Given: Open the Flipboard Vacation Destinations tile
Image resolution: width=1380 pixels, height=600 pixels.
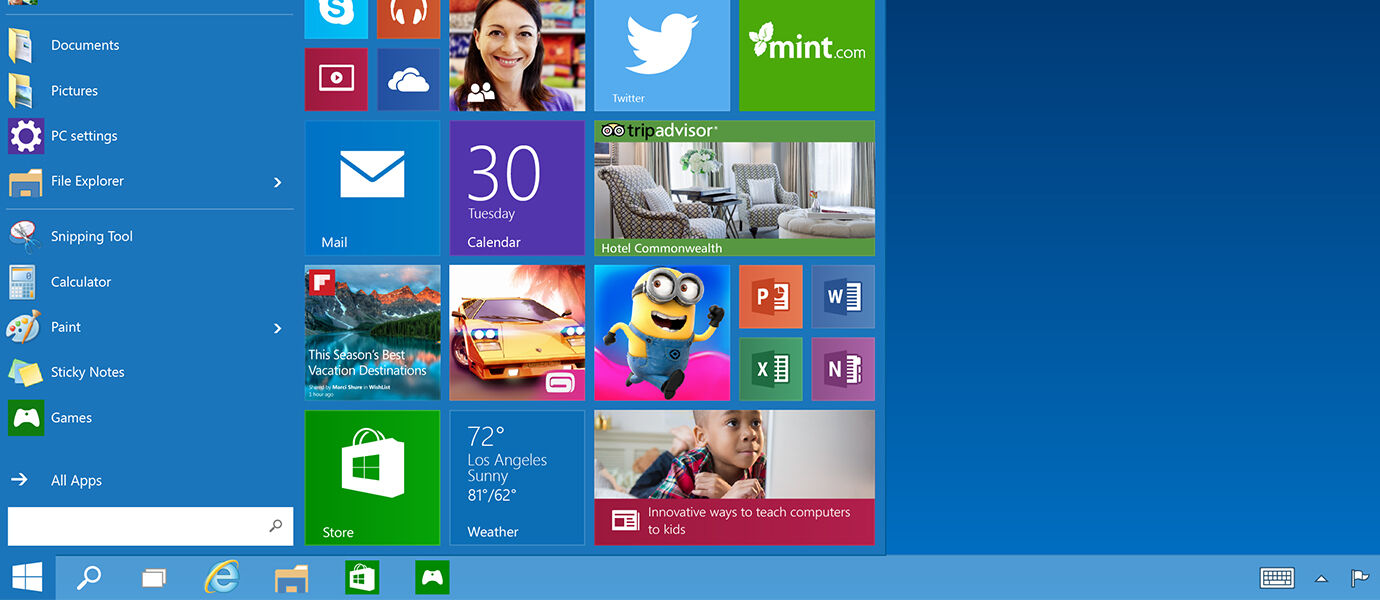Looking at the screenshot, I should [372, 333].
